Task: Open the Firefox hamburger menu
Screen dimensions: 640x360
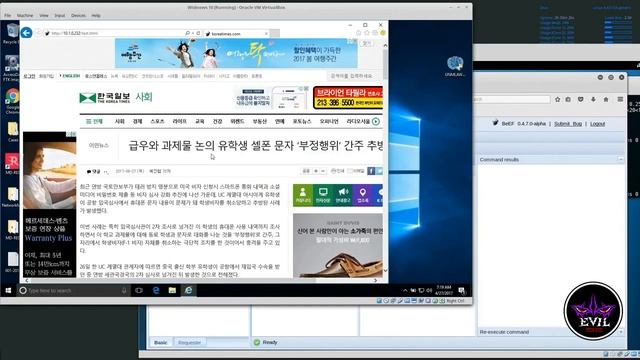Action: 620,99
